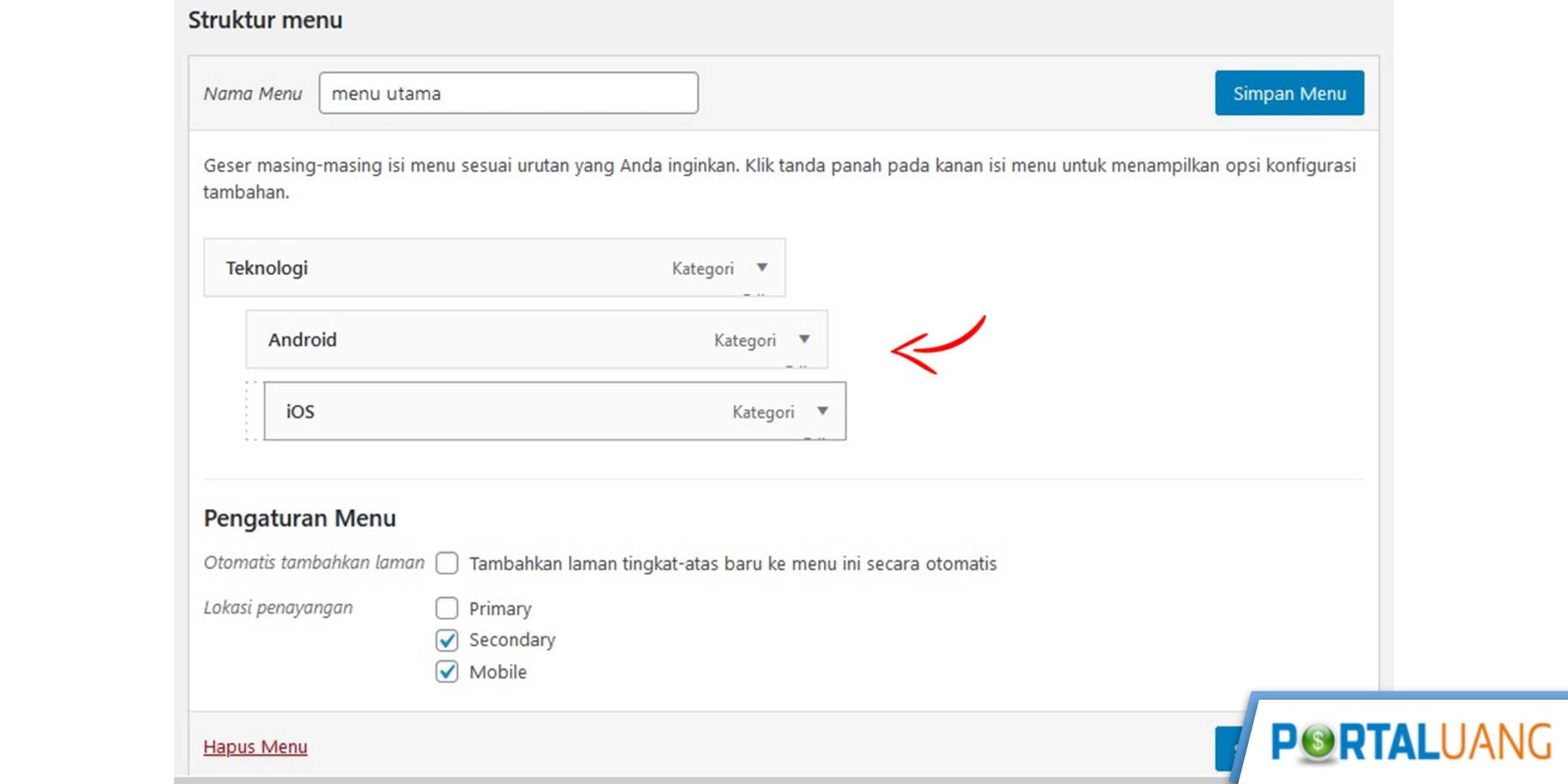This screenshot has width=1568, height=784.
Task: Click the Kategori label on iOS item
Action: click(x=763, y=411)
